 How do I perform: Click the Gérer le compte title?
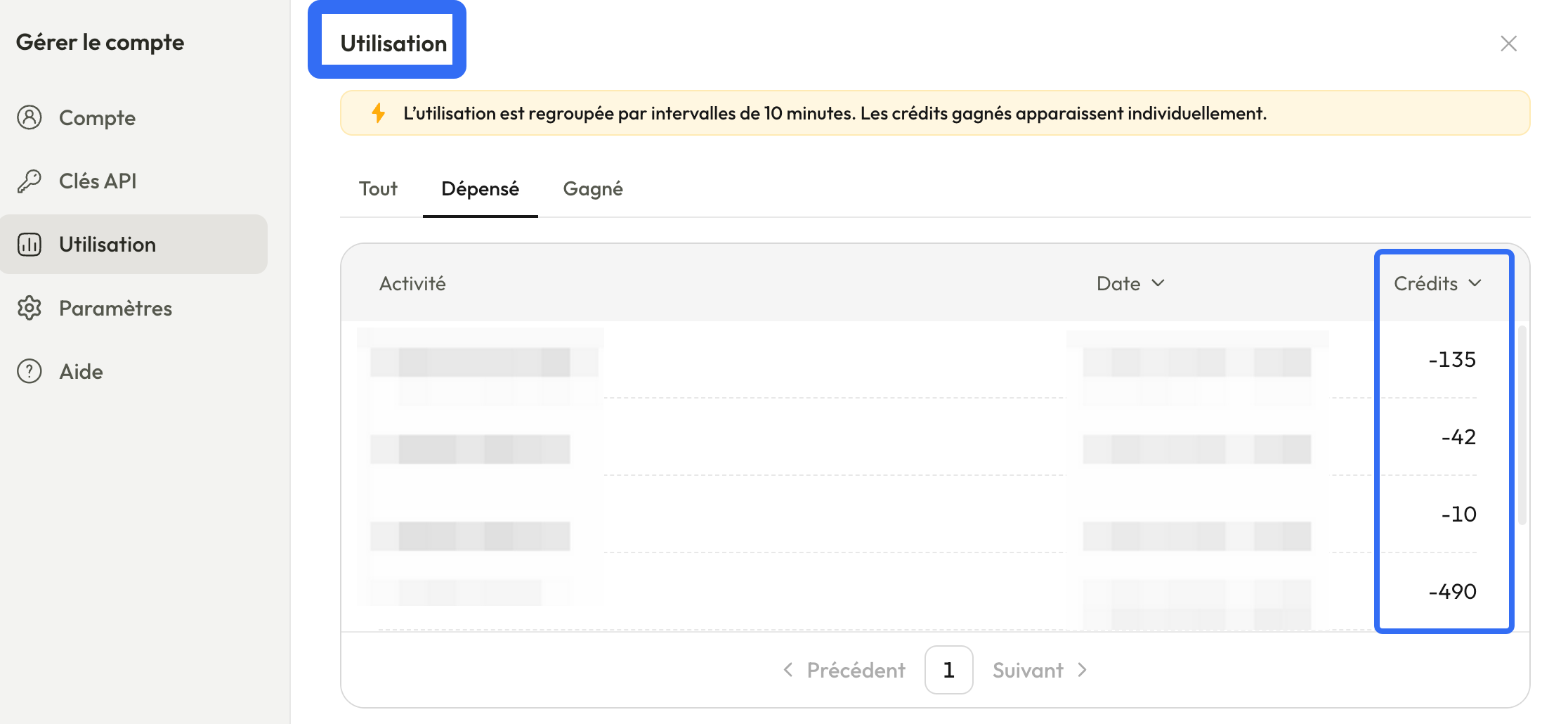pyautogui.click(x=100, y=42)
